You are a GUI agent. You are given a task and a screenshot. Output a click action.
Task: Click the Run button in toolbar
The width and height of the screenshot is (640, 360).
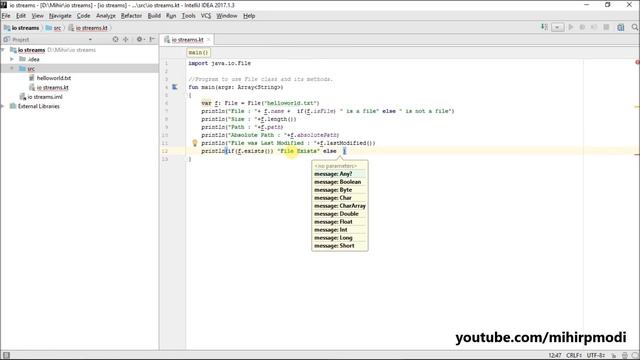[x=571, y=27]
